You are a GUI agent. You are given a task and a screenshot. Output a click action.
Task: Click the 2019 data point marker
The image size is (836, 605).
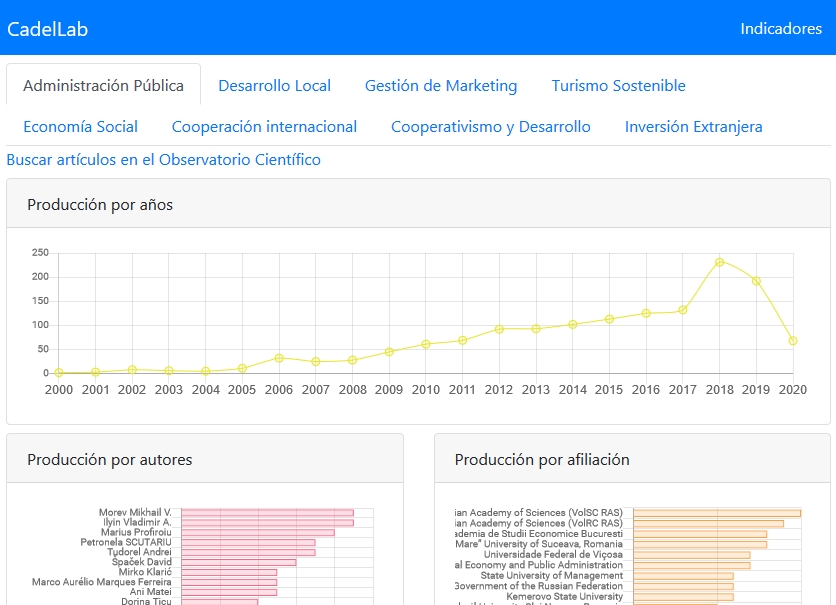(x=756, y=281)
